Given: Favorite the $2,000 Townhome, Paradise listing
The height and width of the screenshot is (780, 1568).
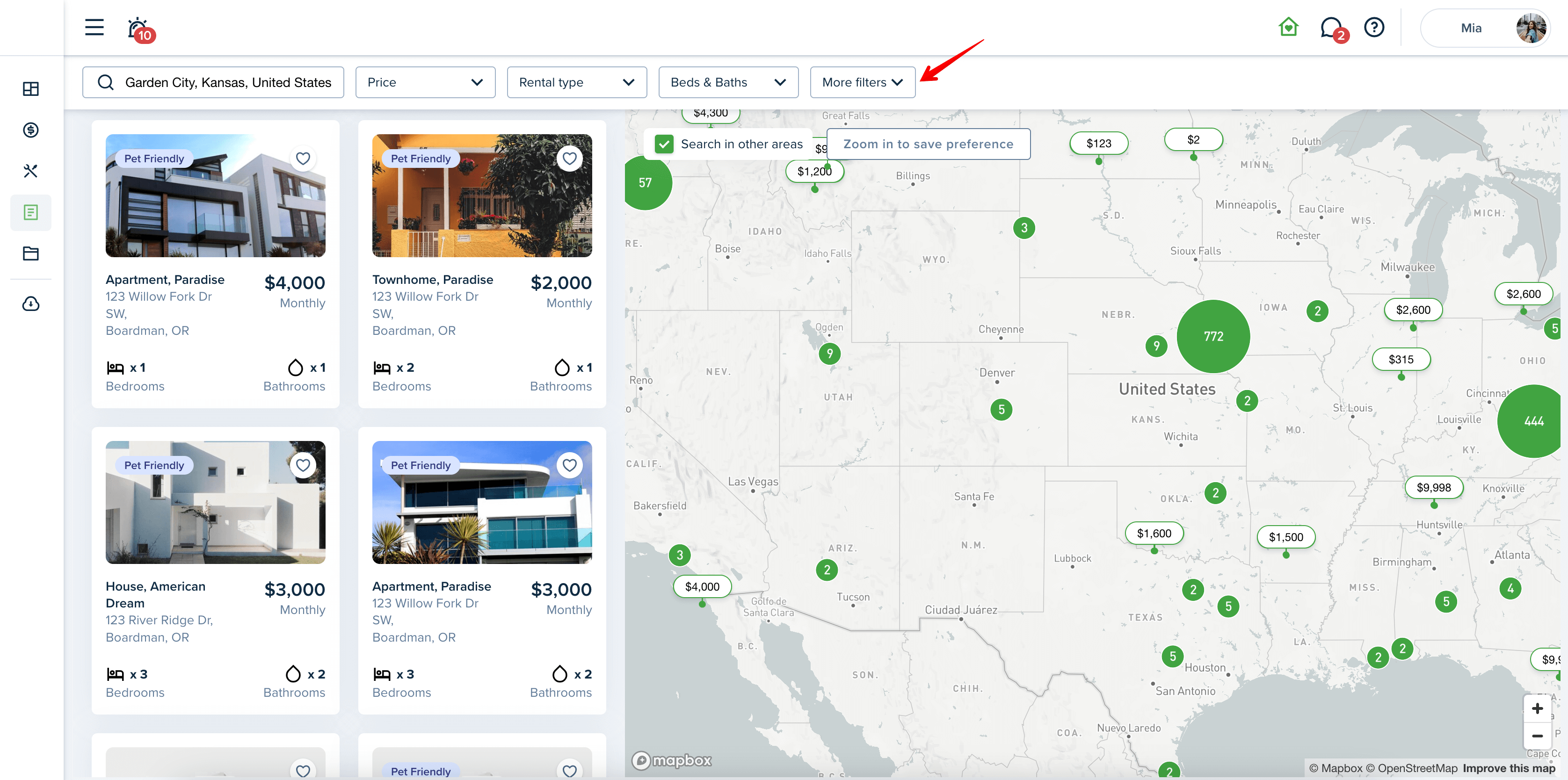Looking at the screenshot, I should [570, 159].
